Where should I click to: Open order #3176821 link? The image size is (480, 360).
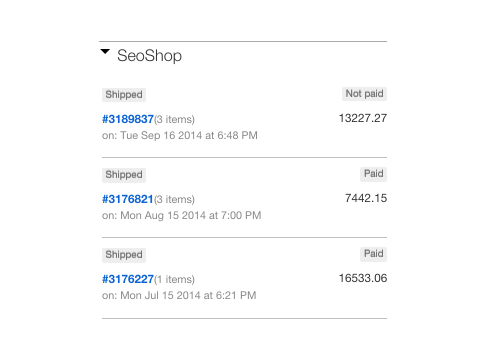tap(128, 199)
